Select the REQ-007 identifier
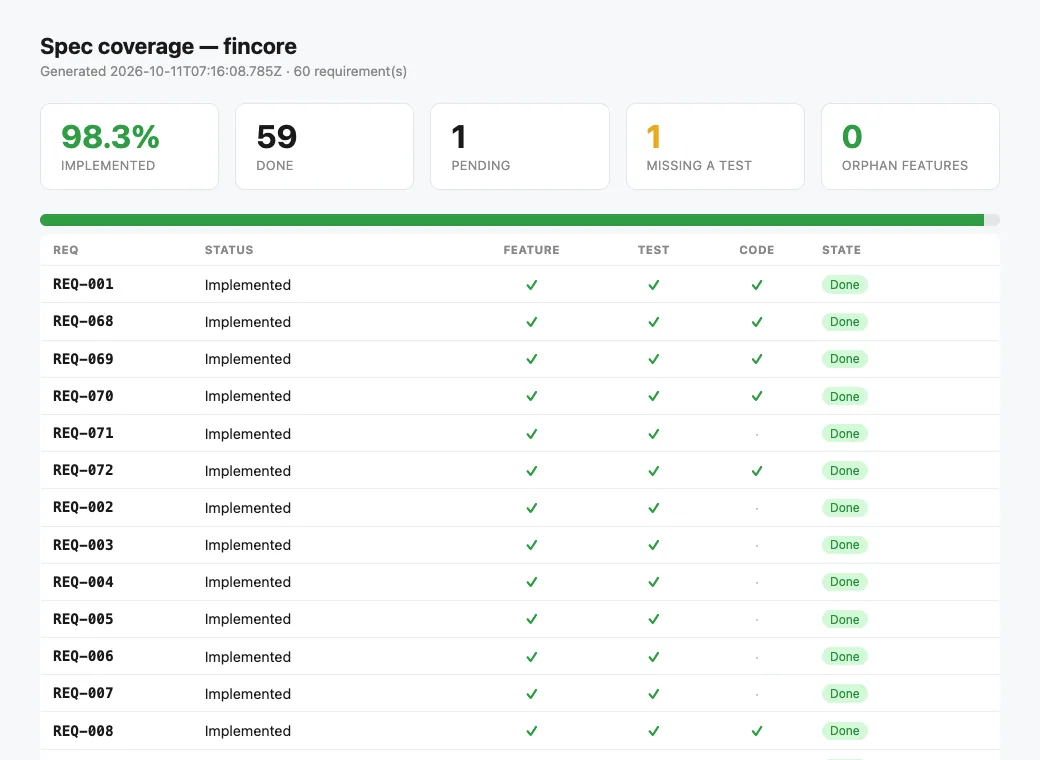 click(83, 693)
